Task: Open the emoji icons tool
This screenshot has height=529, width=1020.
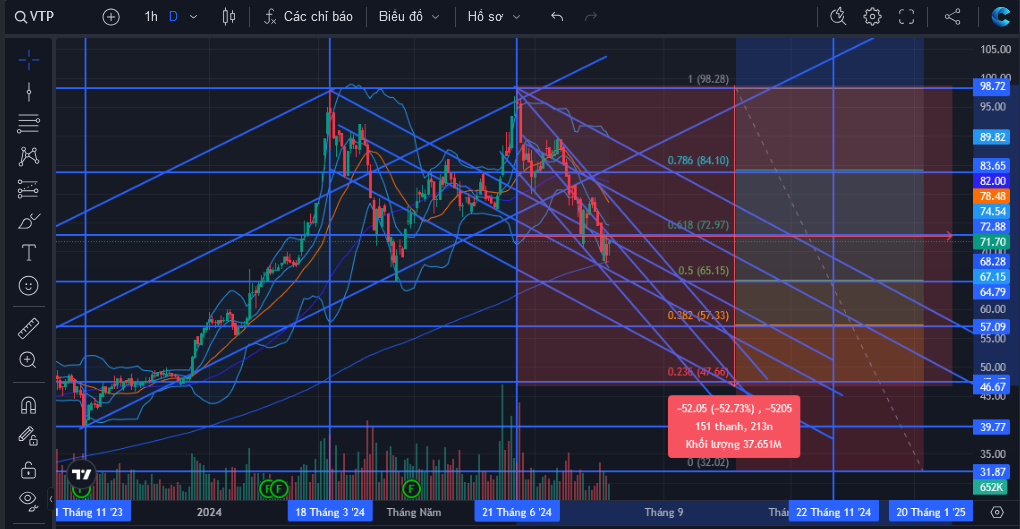Action: pyautogui.click(x=29, y=286)
